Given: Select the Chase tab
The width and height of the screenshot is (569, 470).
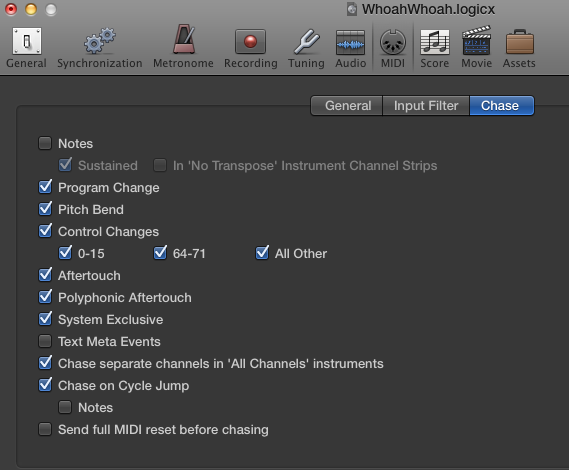Looking at the screenshot, I should [502, 106].
